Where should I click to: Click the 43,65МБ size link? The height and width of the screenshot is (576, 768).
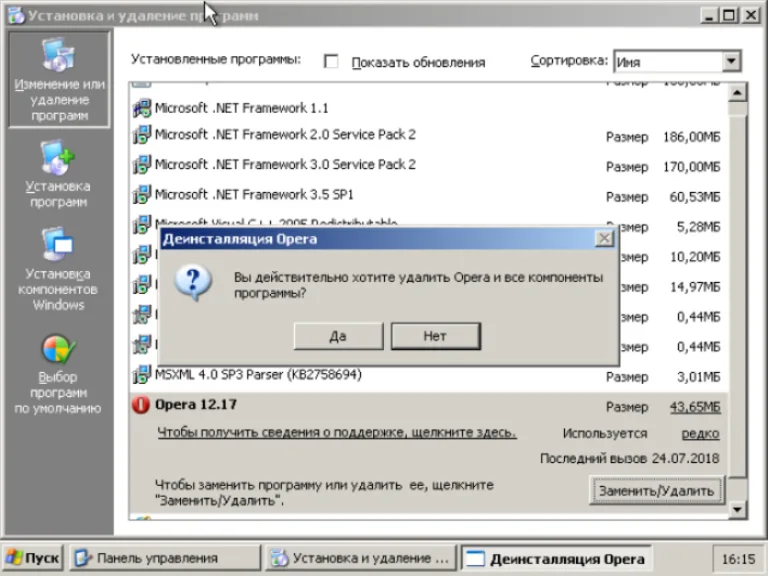[x=695, y=407]
